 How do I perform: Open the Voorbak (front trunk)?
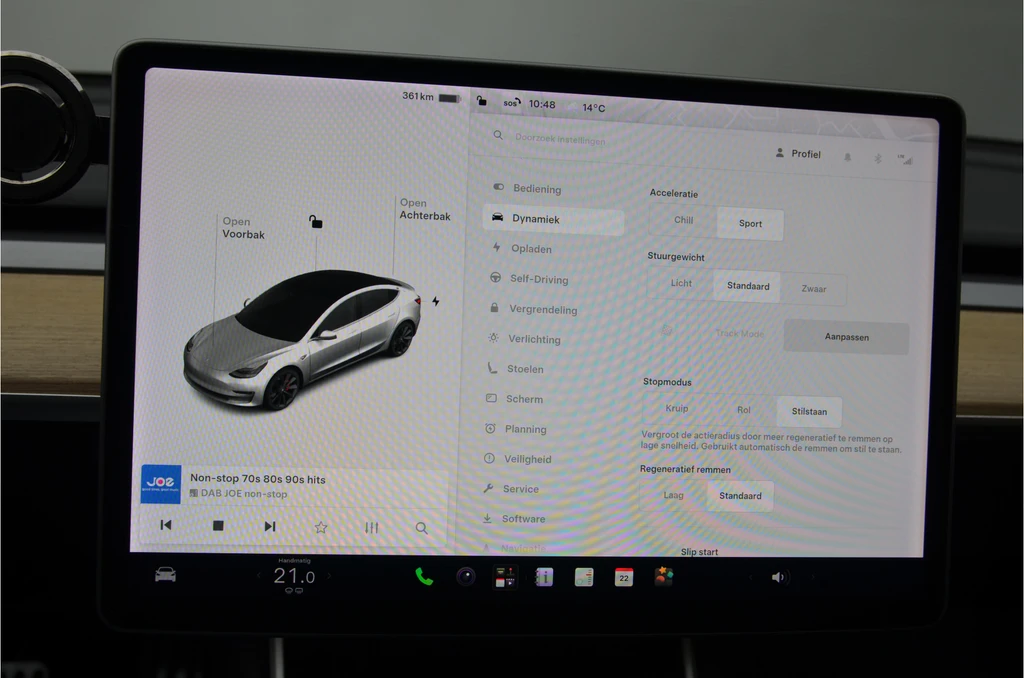coord(243,228)
